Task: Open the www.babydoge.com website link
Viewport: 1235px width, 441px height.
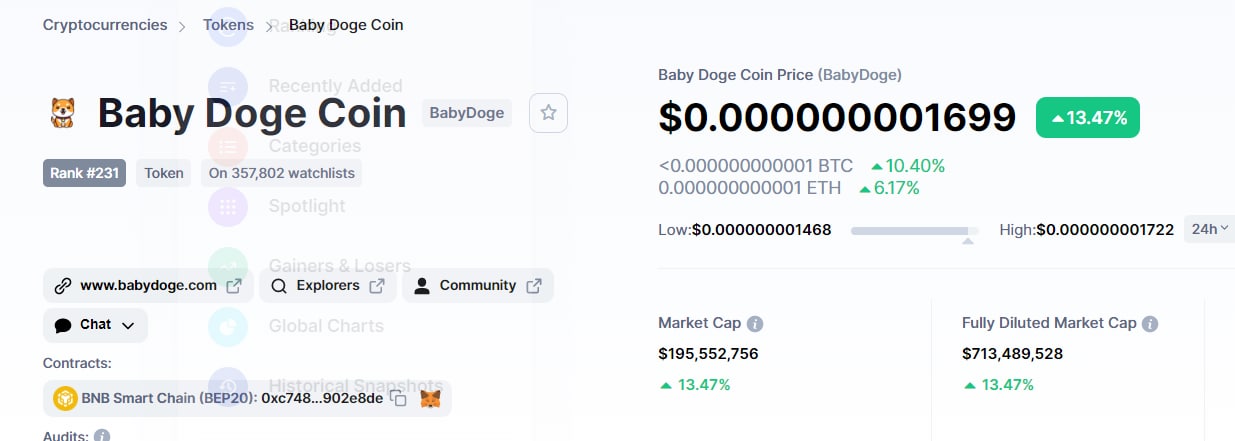Action: [x=148, y=285]
